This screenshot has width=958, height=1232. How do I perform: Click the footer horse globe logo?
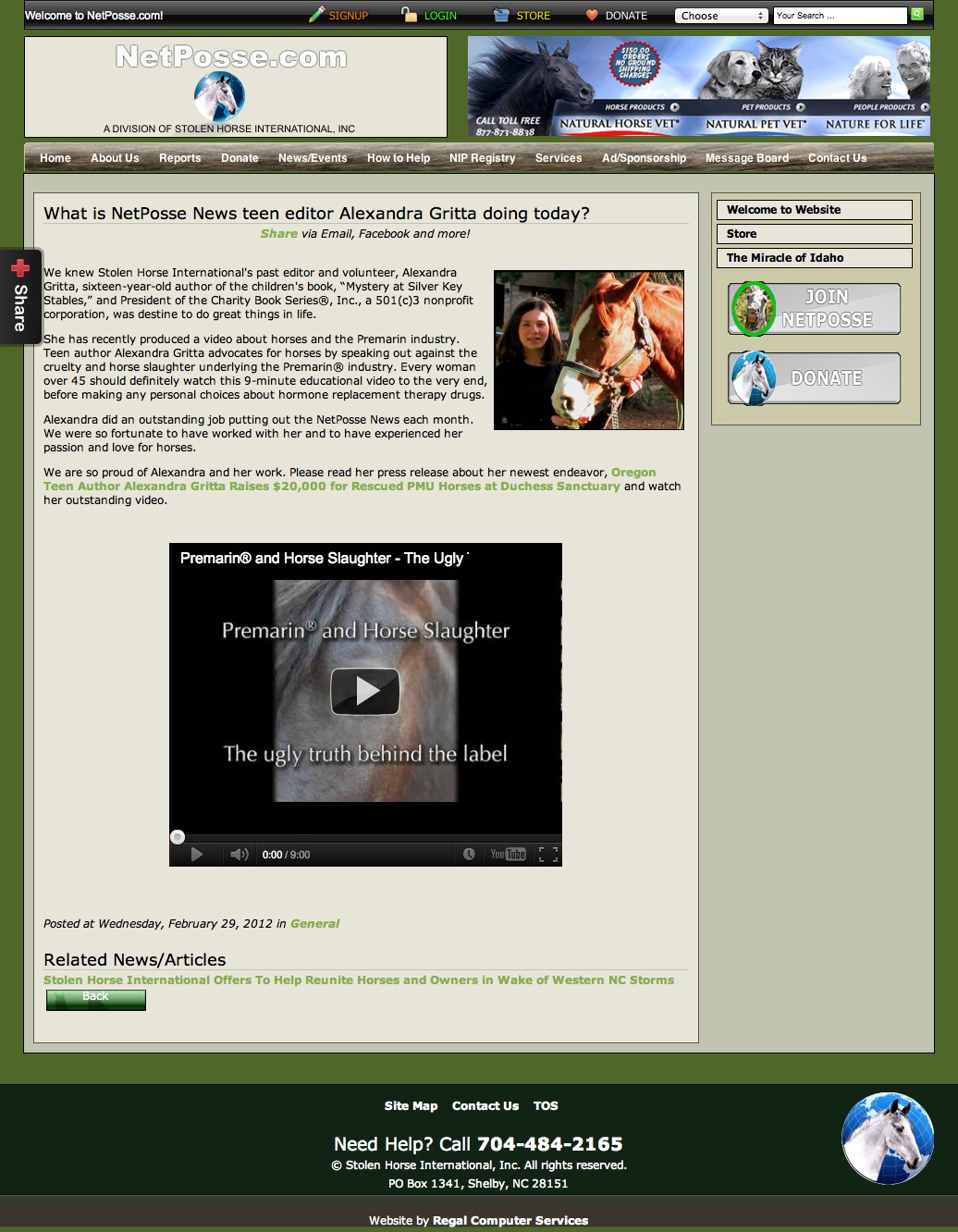(888, 1139)
